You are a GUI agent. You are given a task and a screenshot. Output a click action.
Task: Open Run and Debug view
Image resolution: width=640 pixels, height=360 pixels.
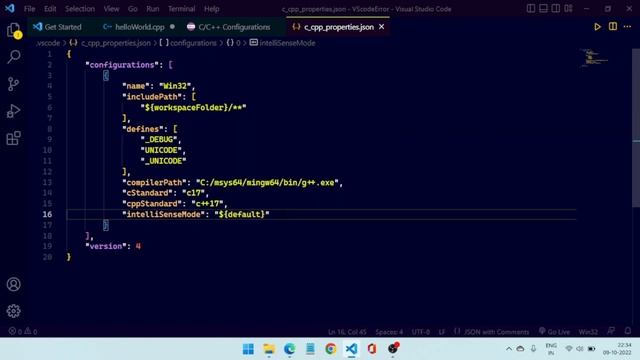click(x=13, y=111)
